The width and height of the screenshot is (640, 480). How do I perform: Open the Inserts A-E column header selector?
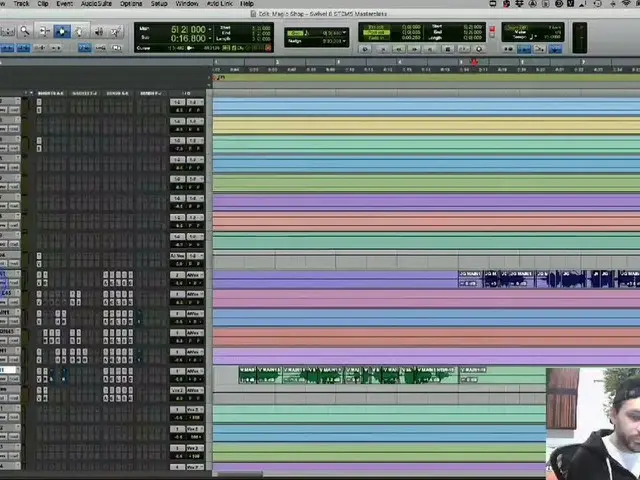tap(52, 93)
